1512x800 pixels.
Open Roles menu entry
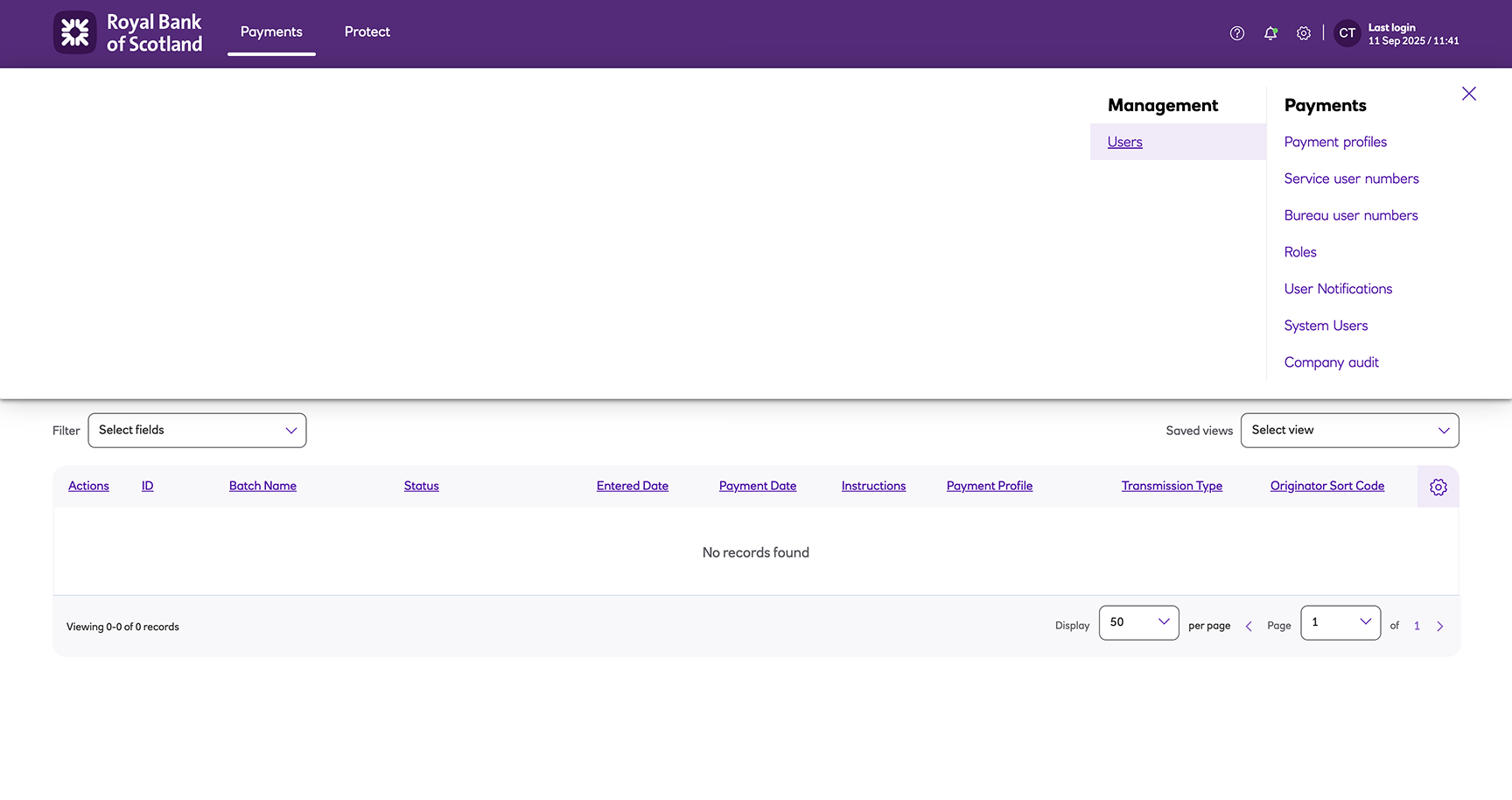coord(1300,252)
